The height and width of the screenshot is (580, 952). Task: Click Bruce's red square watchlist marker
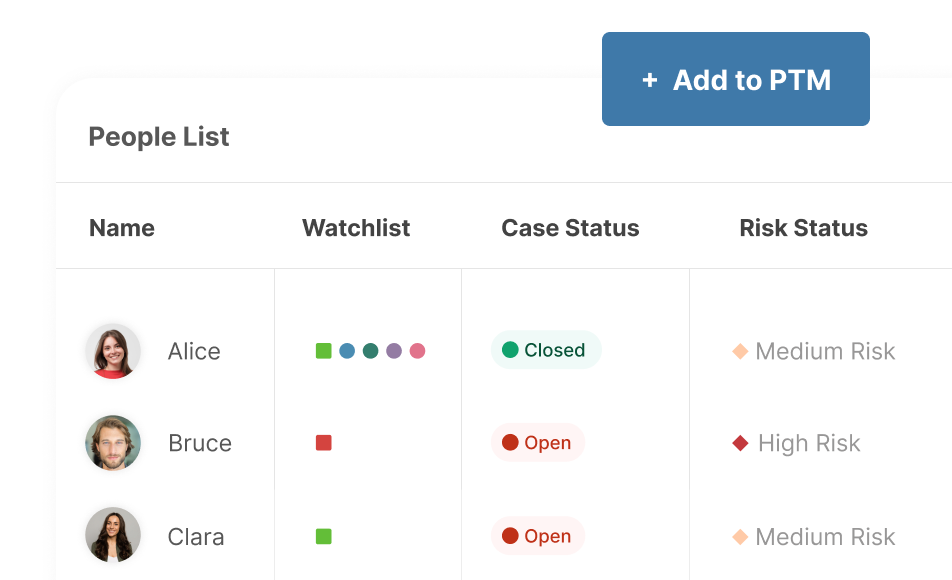coord(324,443)
